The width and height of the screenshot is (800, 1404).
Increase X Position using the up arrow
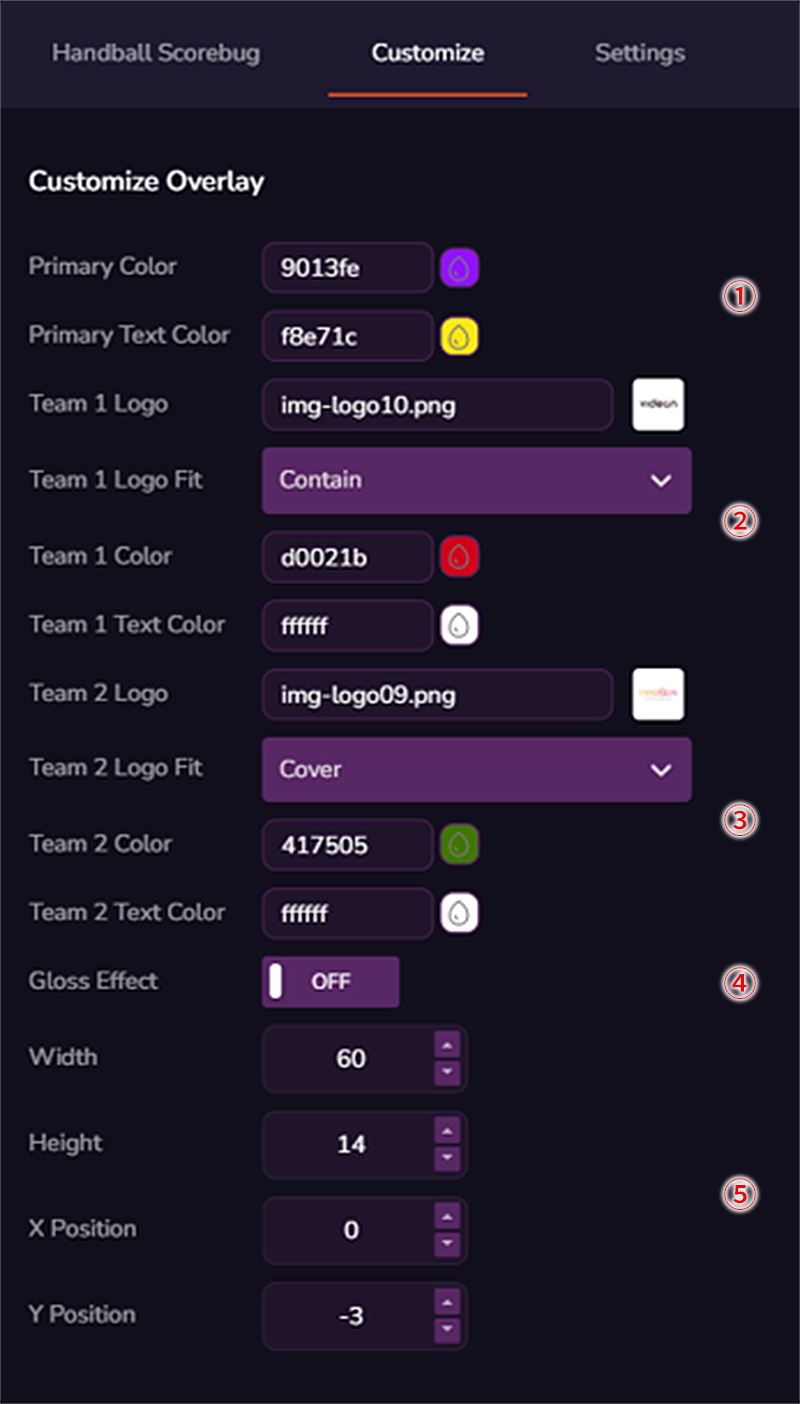448,1218
